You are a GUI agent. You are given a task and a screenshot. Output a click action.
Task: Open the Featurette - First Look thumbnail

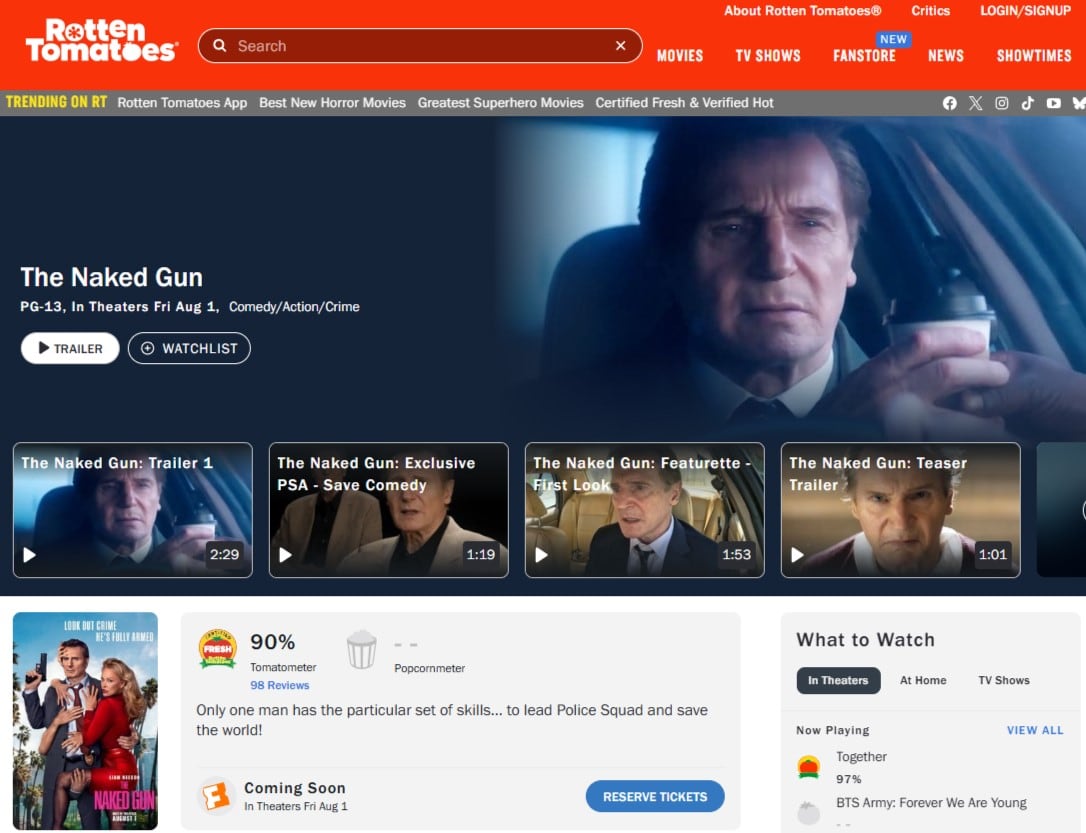click(644, 510)
